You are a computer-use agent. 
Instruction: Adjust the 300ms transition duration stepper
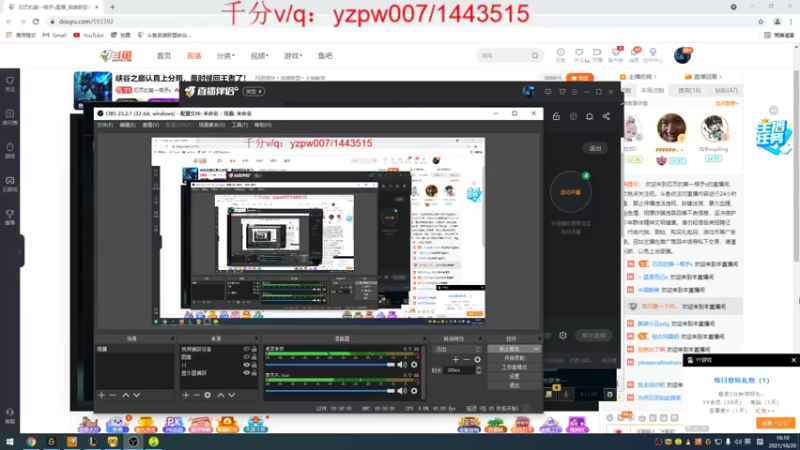[x=479, y=370]
